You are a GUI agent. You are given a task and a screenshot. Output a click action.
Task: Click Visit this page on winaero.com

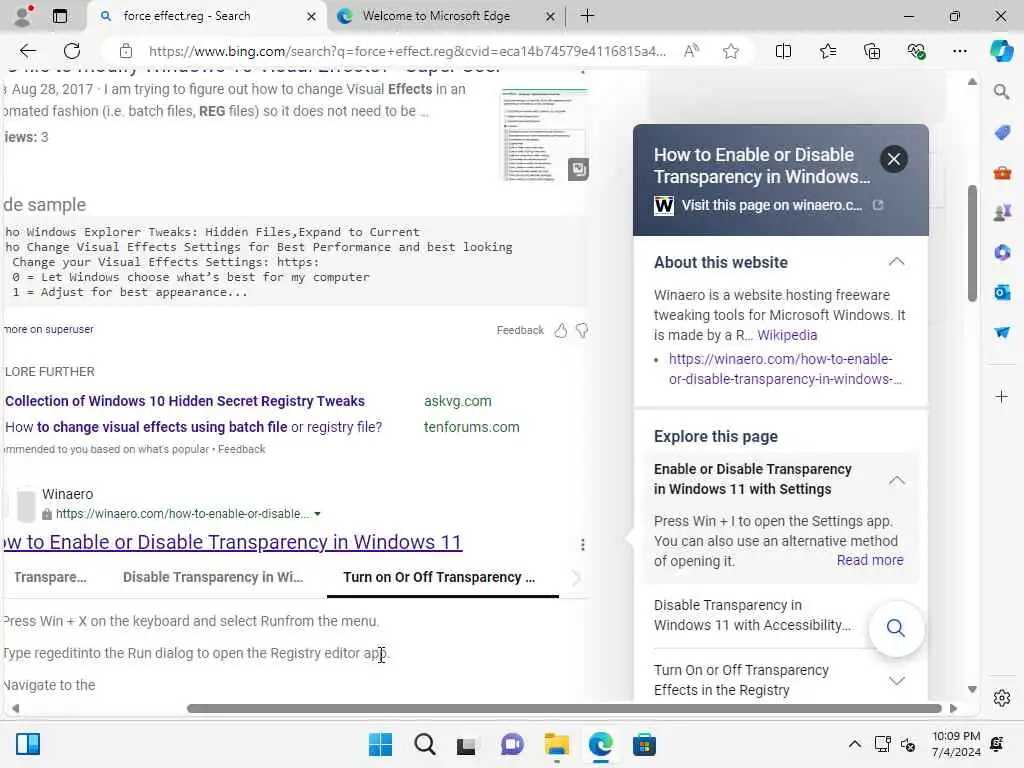tap(771, 206)
